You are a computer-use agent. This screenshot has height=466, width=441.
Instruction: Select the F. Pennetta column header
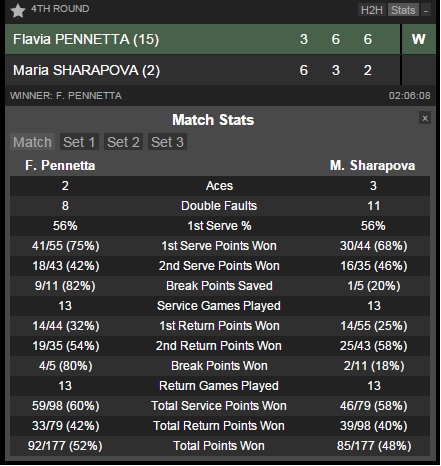click(60, 165)
